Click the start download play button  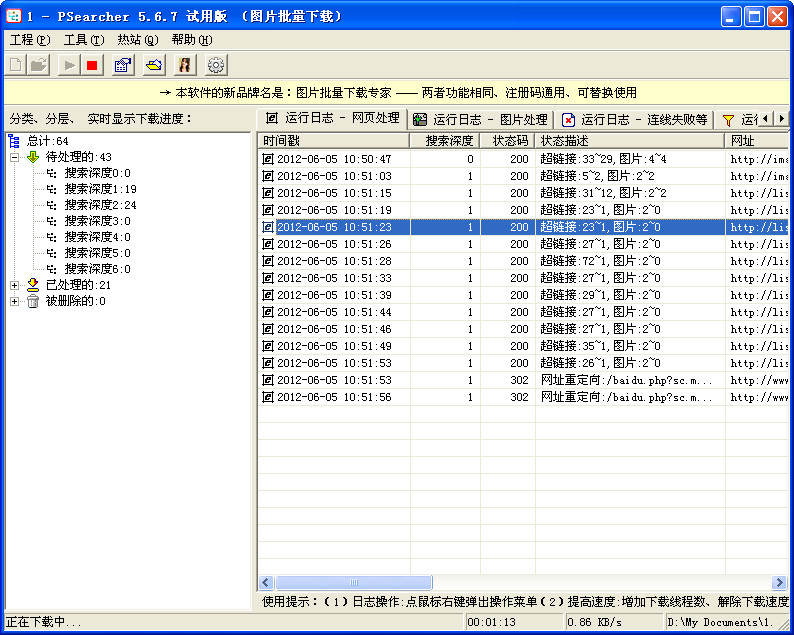click(69, 65)
